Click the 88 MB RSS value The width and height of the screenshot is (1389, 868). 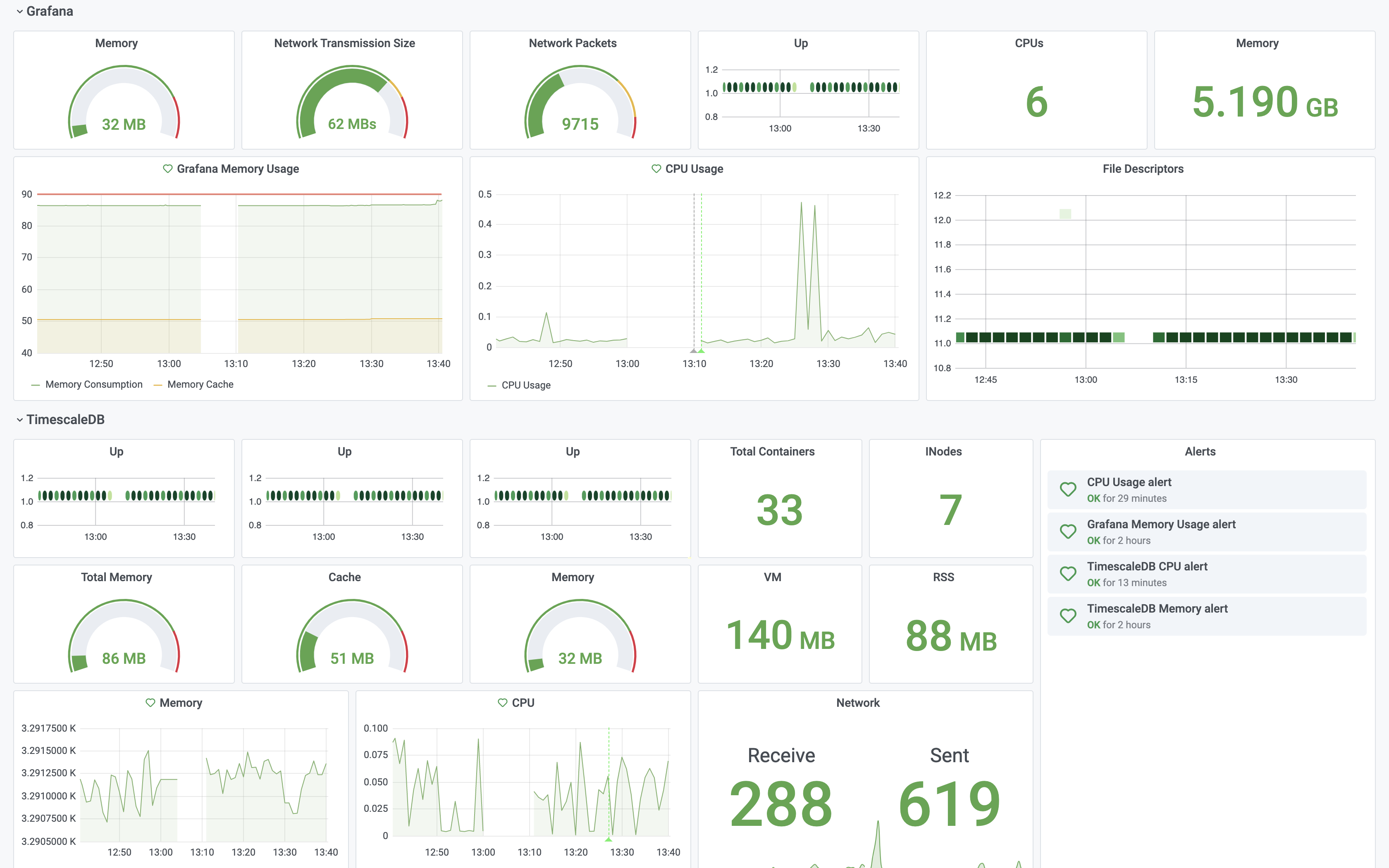click(x=950, y=636)
